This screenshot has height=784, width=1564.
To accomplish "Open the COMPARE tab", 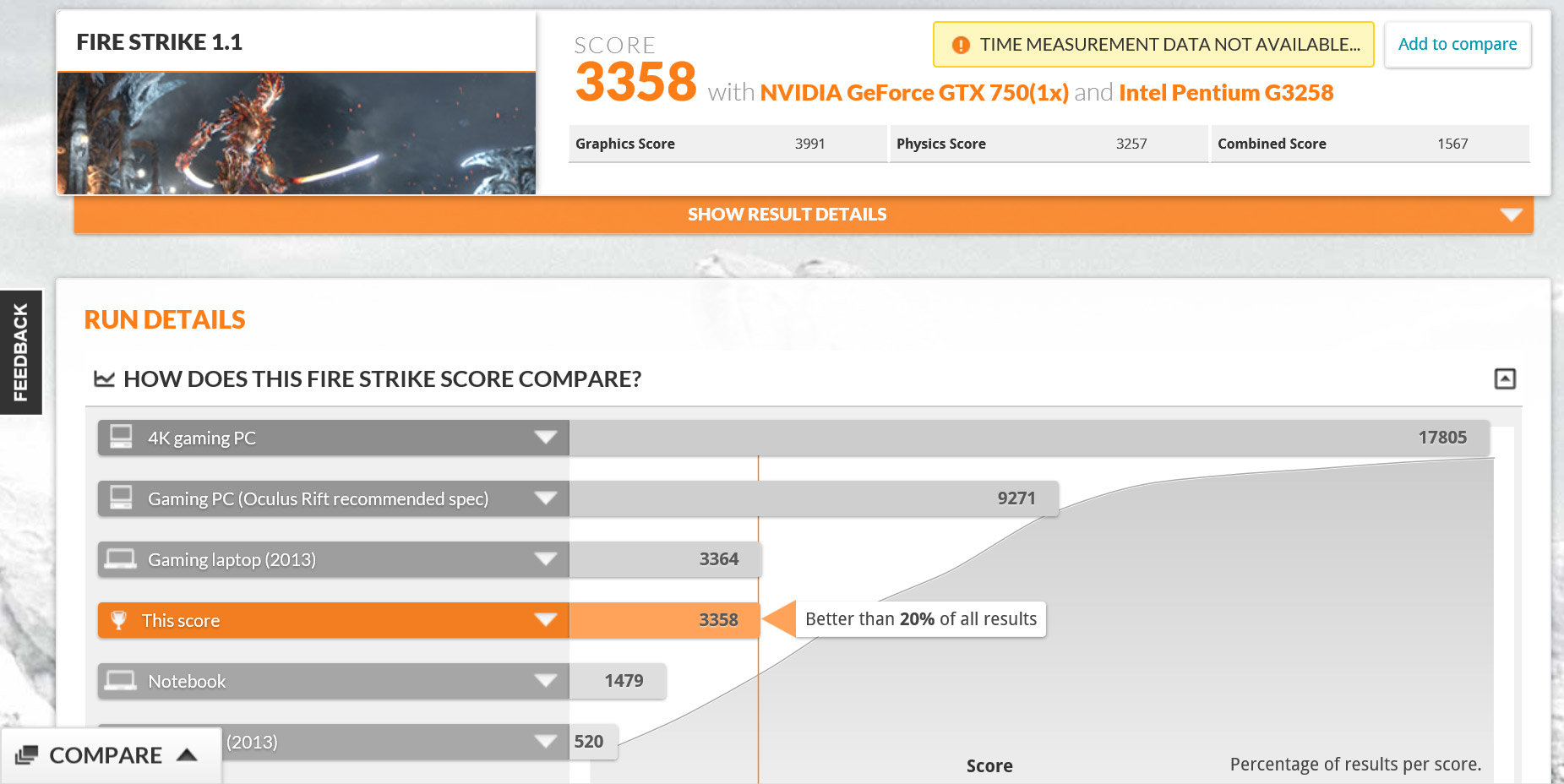I will [111, 754].
